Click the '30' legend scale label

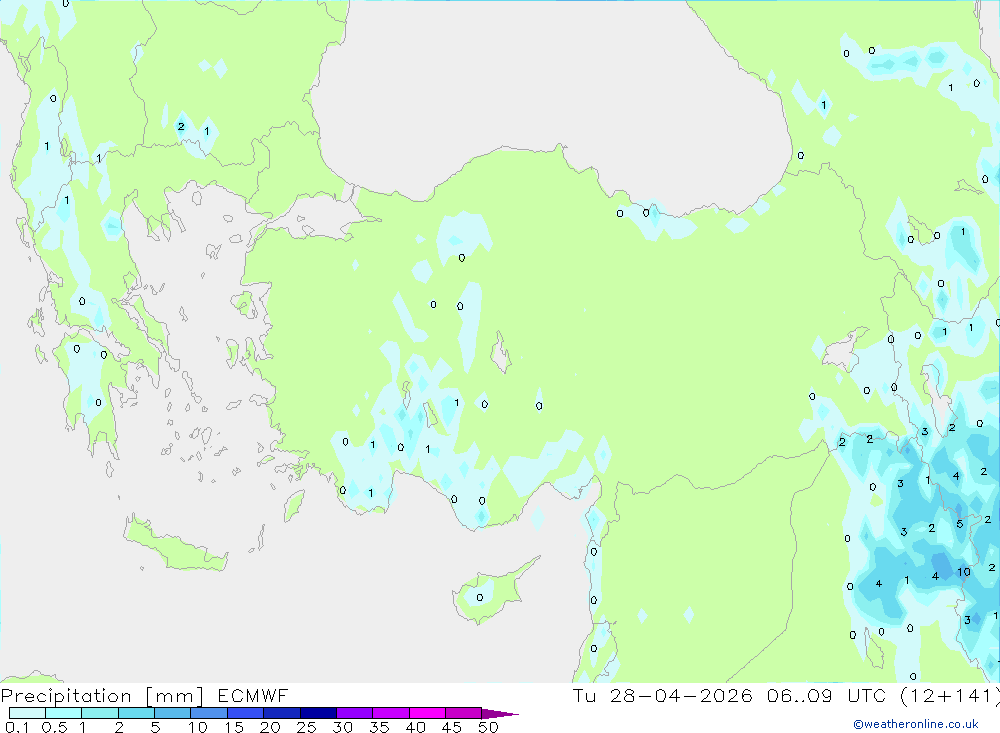(343, 727)
